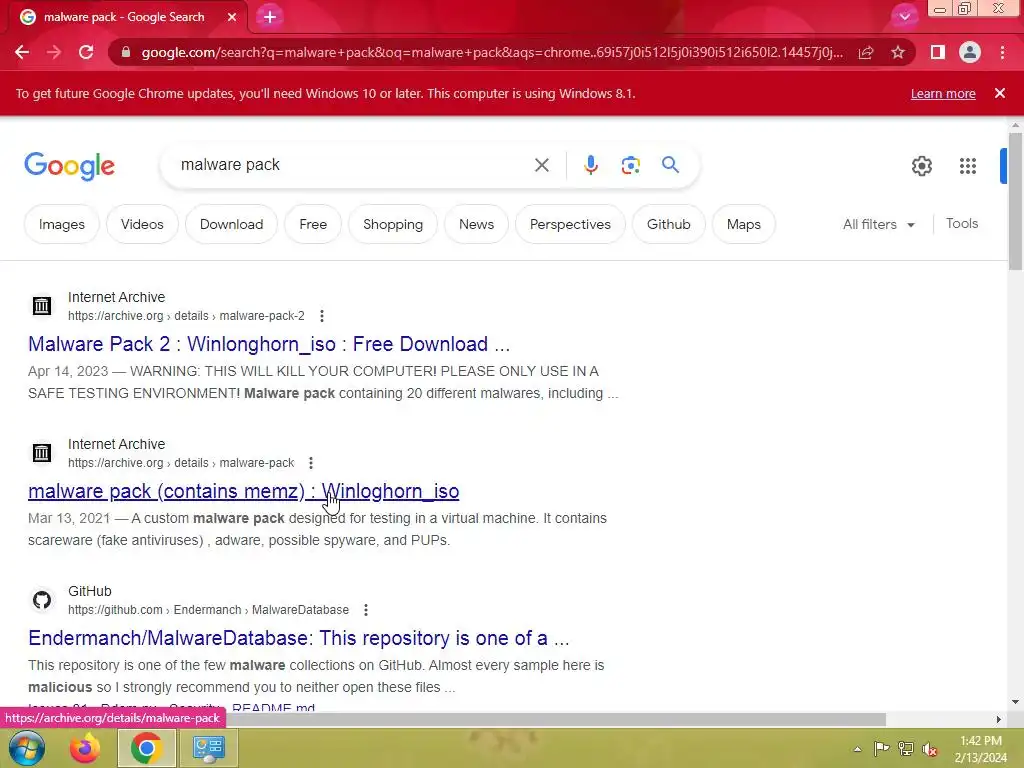Expand the All filters dropdown

point(878,224)
